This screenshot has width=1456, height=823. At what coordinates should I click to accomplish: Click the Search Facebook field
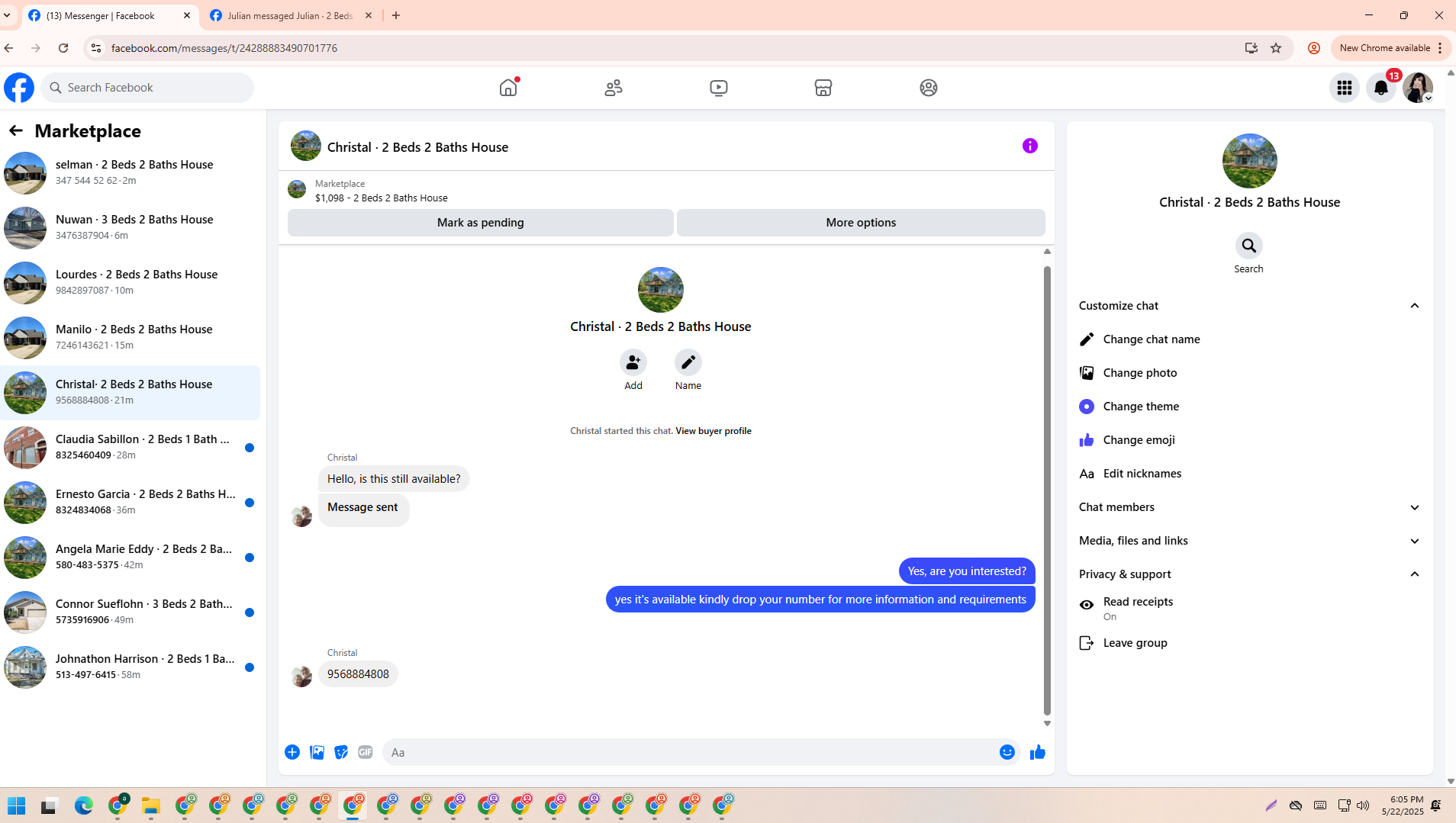tap(148, 88)
